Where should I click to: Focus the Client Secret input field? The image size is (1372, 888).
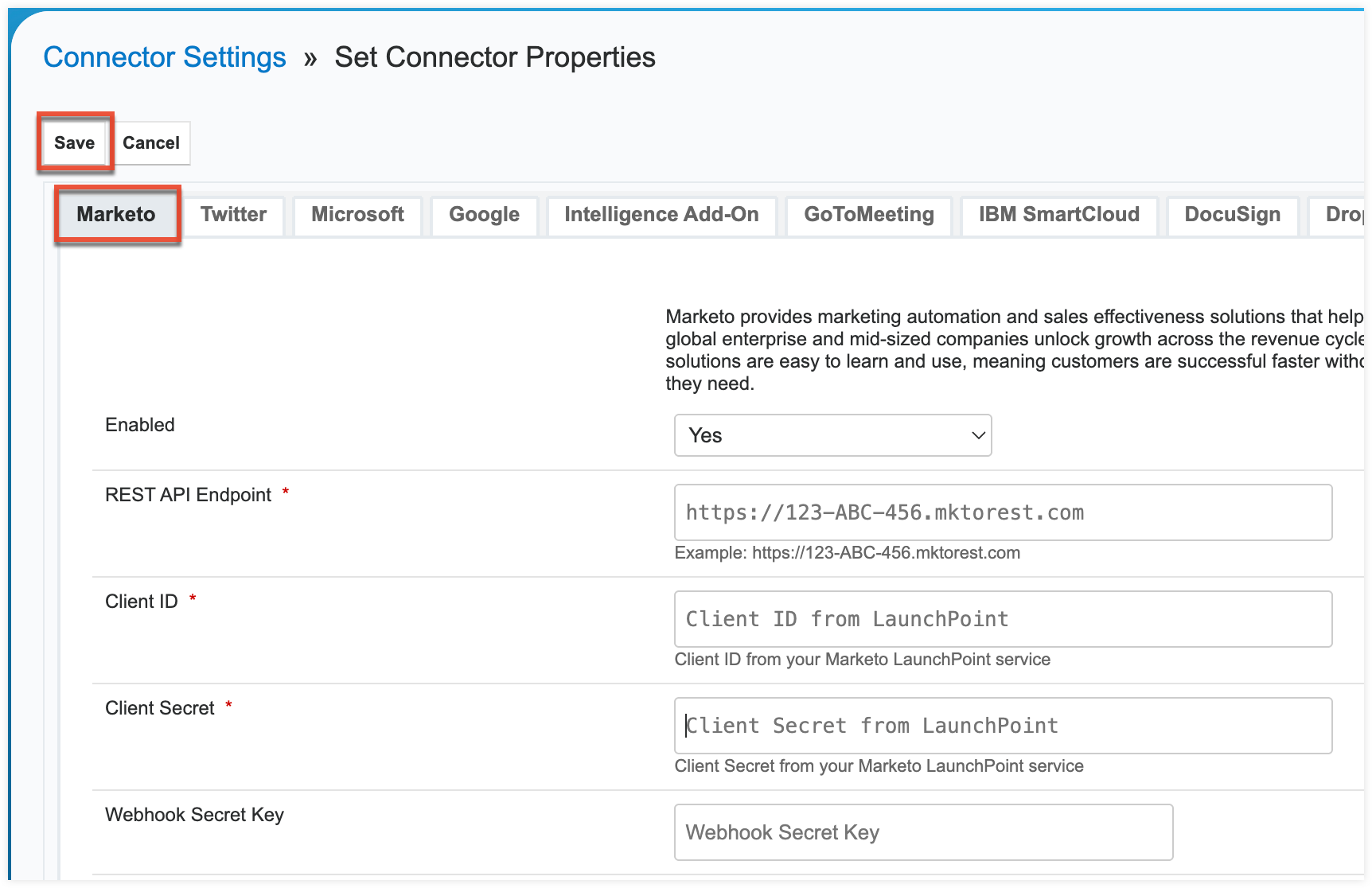1003,726
